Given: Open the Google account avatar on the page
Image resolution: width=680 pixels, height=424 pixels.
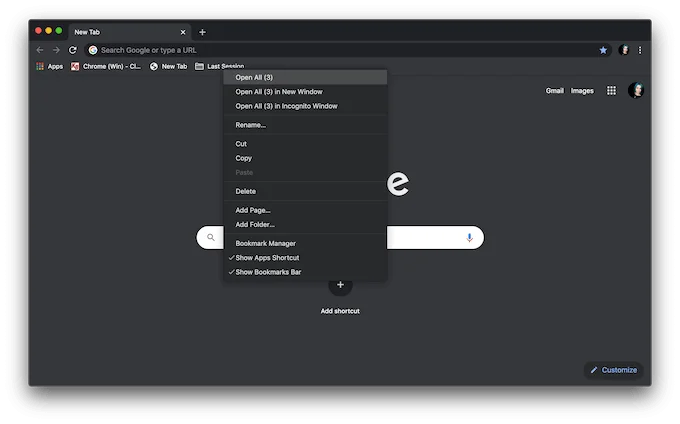Looking at the screenshot, I should point(636,91).
